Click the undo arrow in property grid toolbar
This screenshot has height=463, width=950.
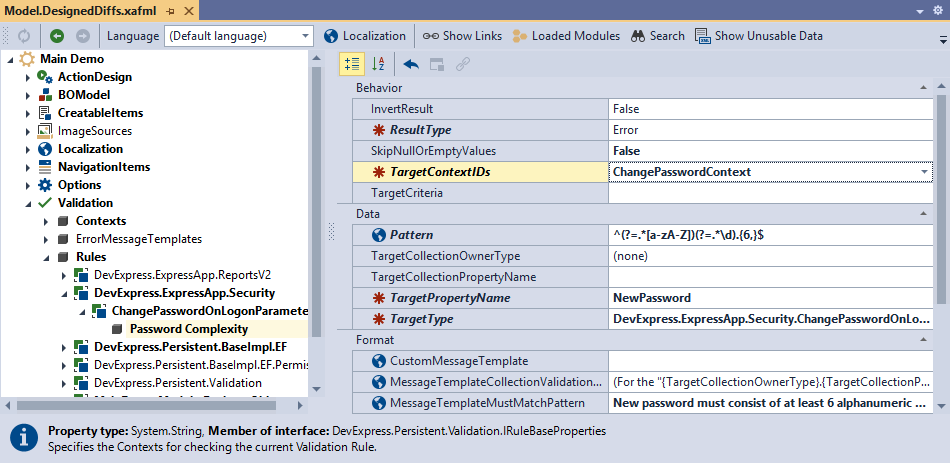(x=411, y=64)
